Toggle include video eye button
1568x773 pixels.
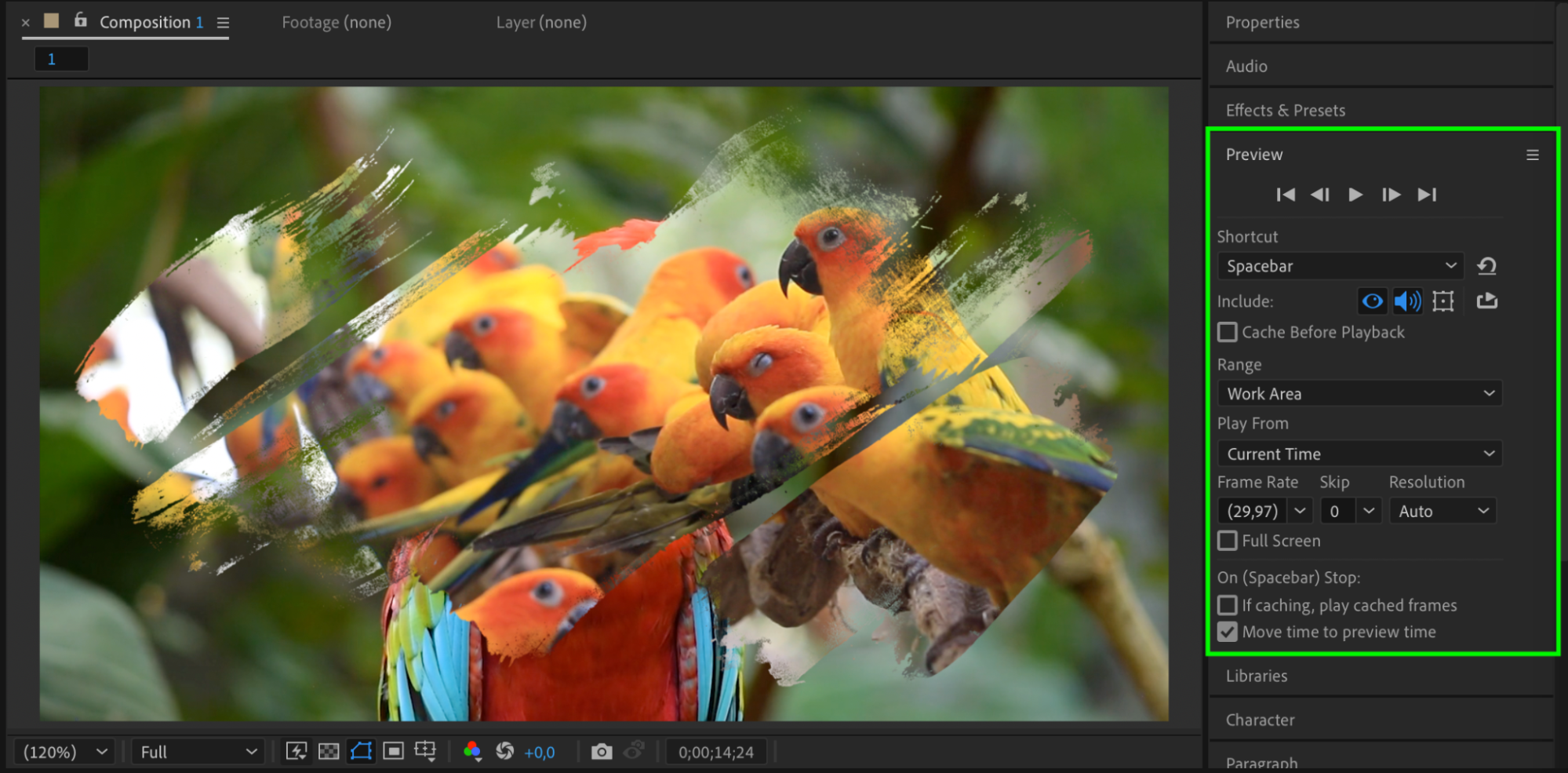1373,301
